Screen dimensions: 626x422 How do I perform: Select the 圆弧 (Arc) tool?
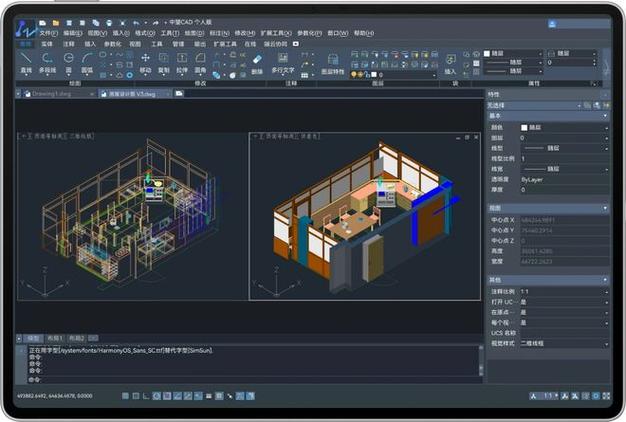pyautogui.click(x=87, y=63)
